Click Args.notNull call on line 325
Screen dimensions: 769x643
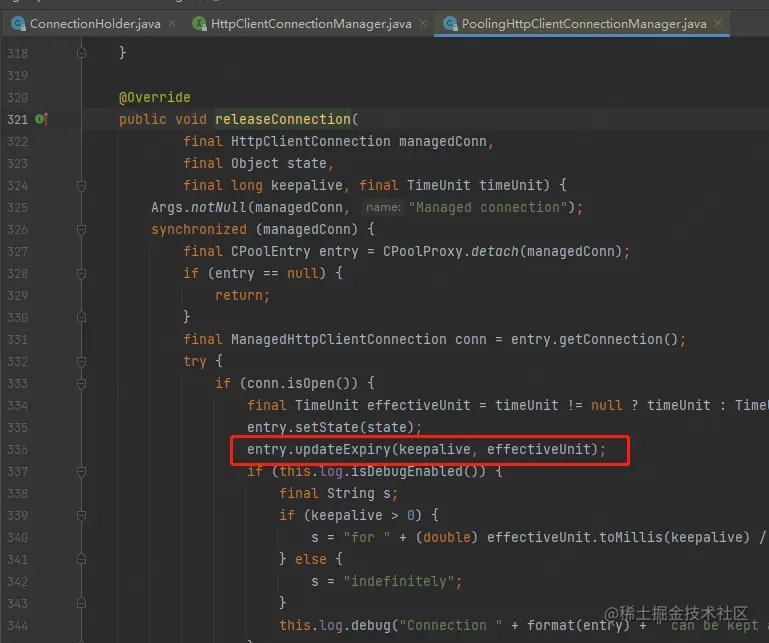pos(199,207)
